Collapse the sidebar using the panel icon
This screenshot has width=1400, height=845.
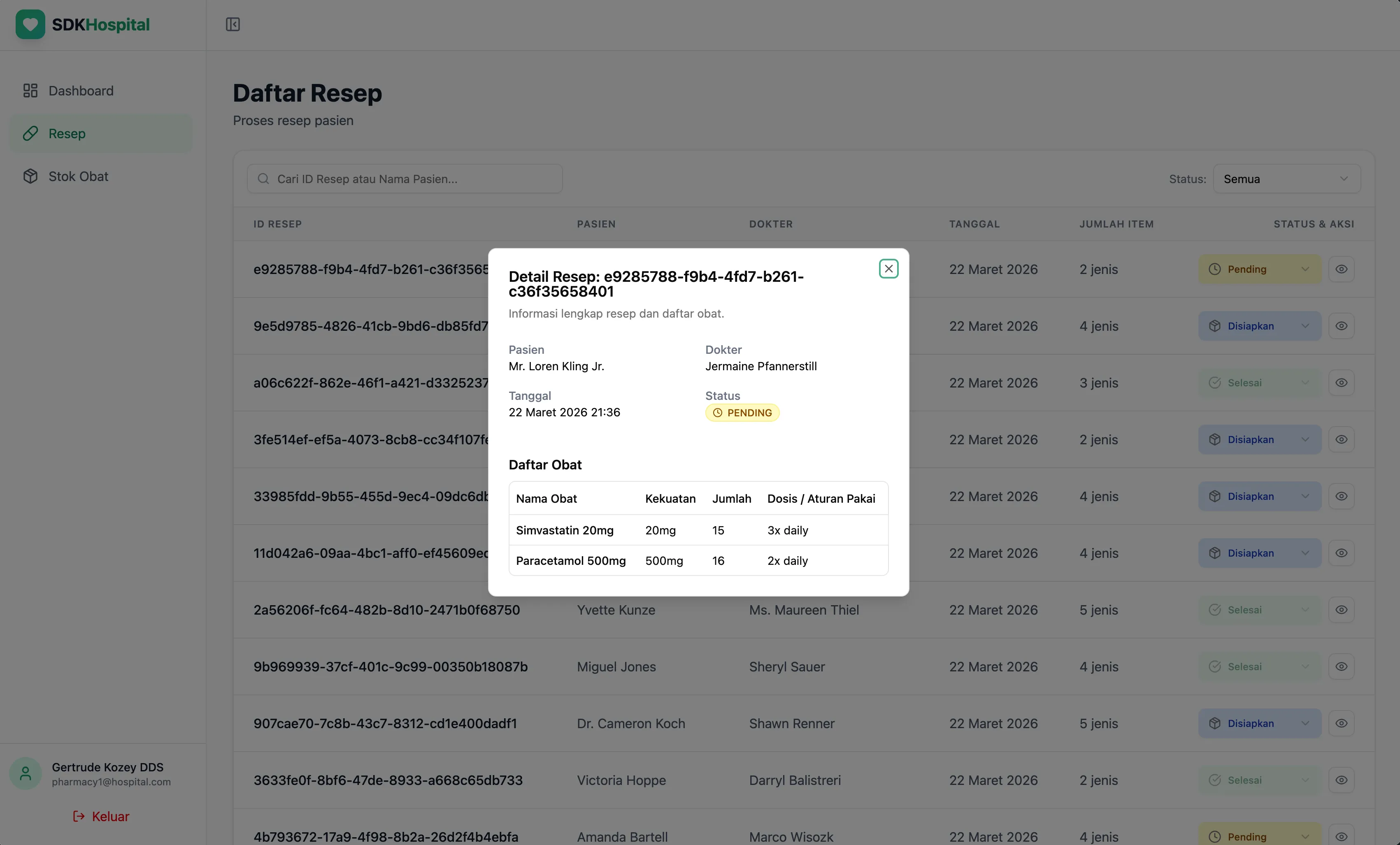(x=233, y=24)
